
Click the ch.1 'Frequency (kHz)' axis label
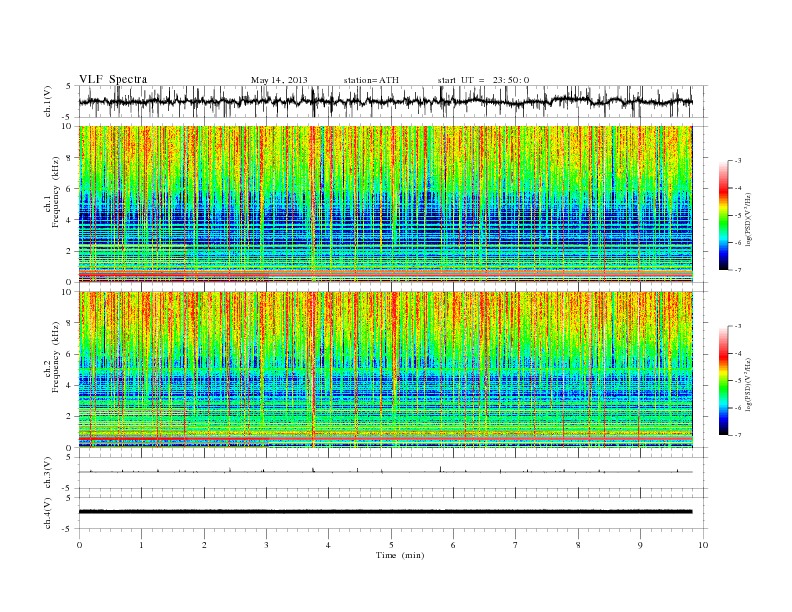coord(56,192)
